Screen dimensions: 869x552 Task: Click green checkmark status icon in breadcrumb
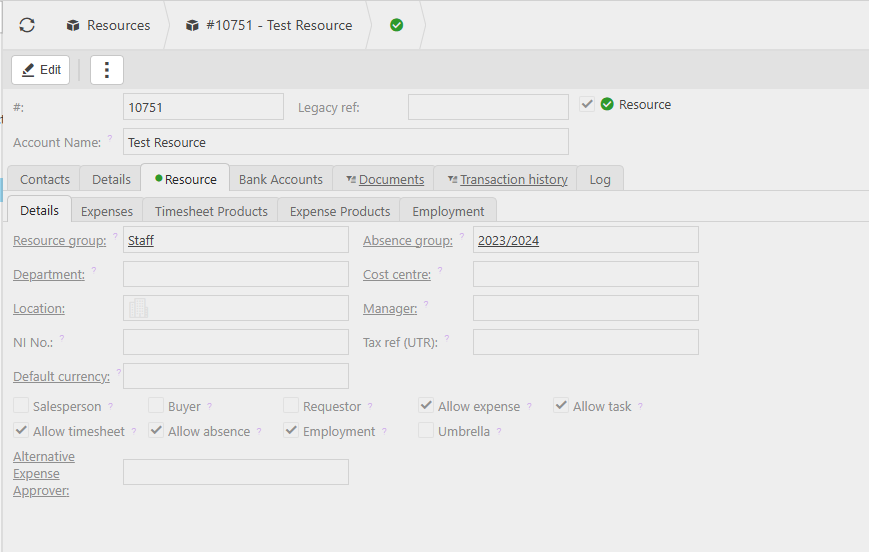click(396, 25)
